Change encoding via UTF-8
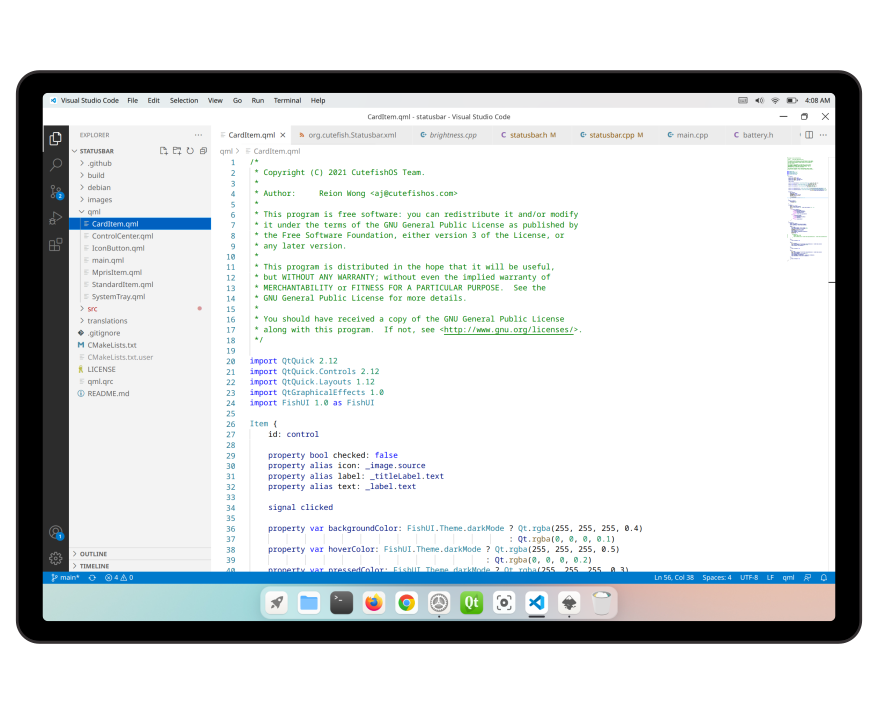 pos(749,577)
